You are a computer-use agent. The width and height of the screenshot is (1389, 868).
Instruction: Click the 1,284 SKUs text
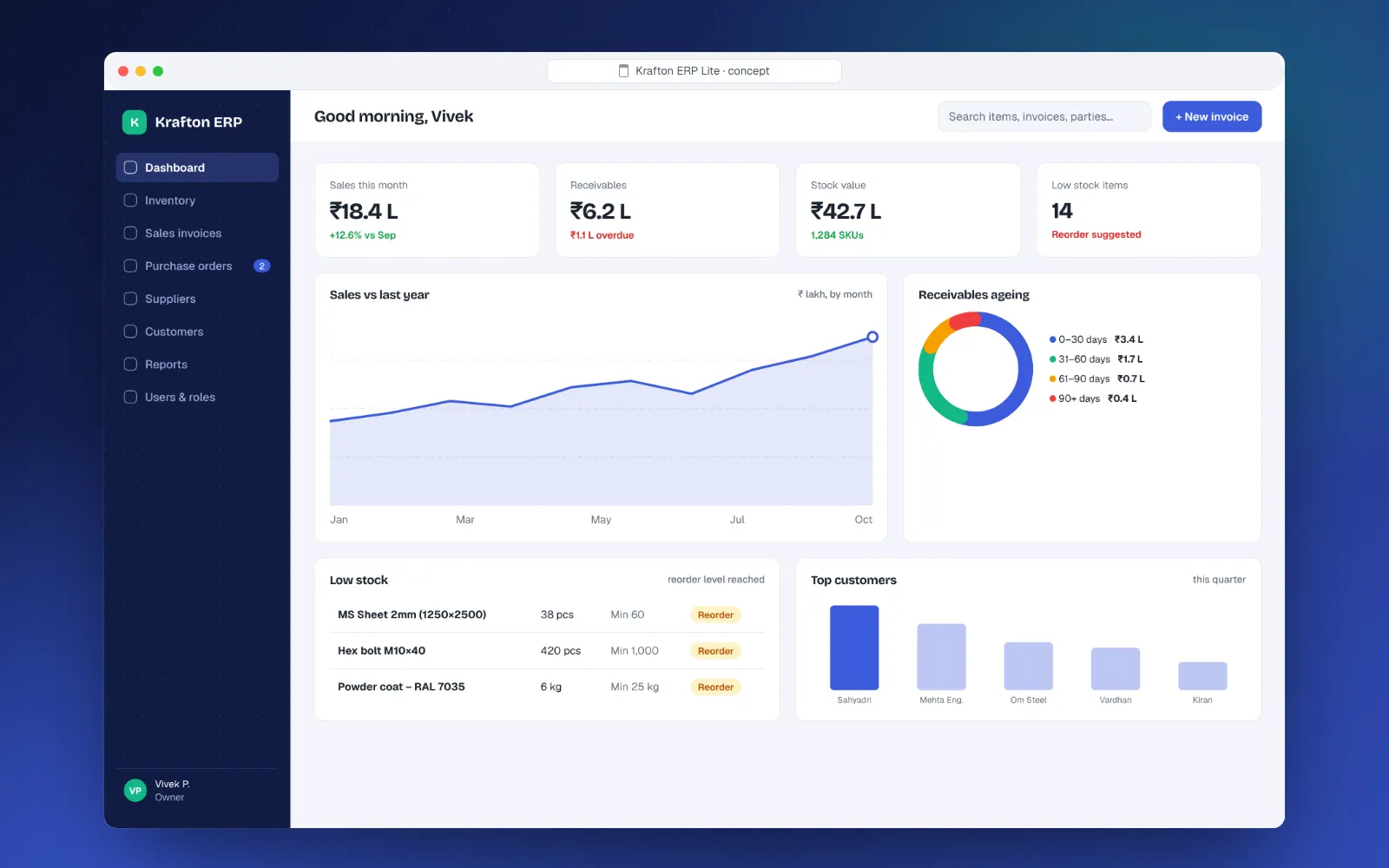pos(837,235)
